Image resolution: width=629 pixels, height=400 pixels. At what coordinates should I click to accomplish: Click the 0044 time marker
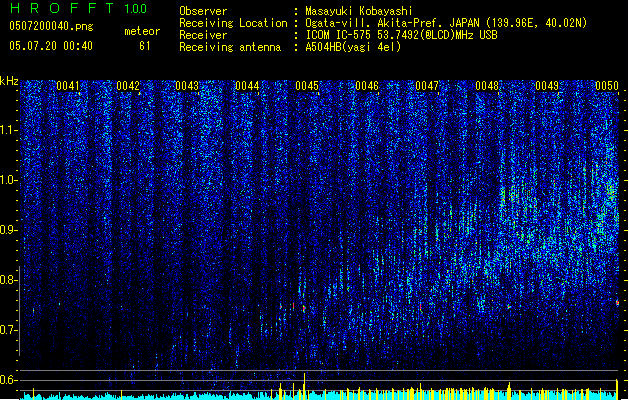[x=247, y=86]
